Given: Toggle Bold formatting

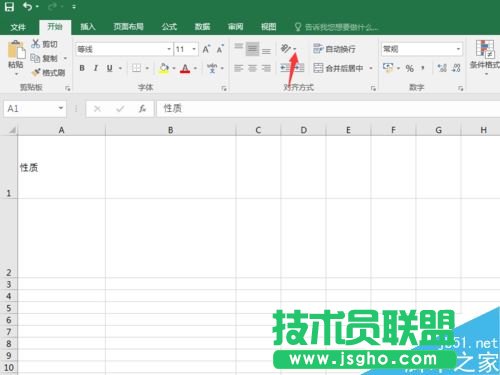Looking at the screenshot, I should point(82,68).
